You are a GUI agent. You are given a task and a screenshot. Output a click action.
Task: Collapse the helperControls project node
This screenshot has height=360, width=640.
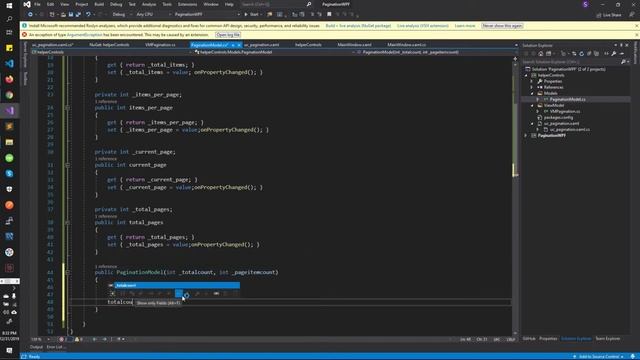[x=526, y=75]
